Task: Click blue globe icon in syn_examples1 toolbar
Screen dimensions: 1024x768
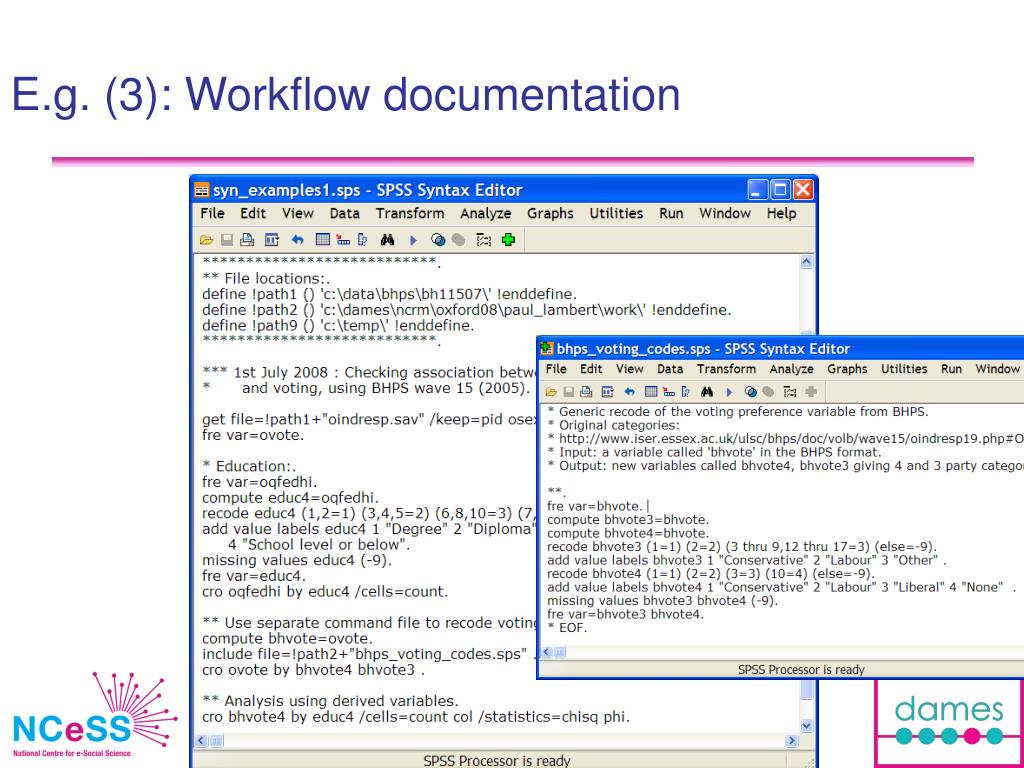Action: (438, 240)
